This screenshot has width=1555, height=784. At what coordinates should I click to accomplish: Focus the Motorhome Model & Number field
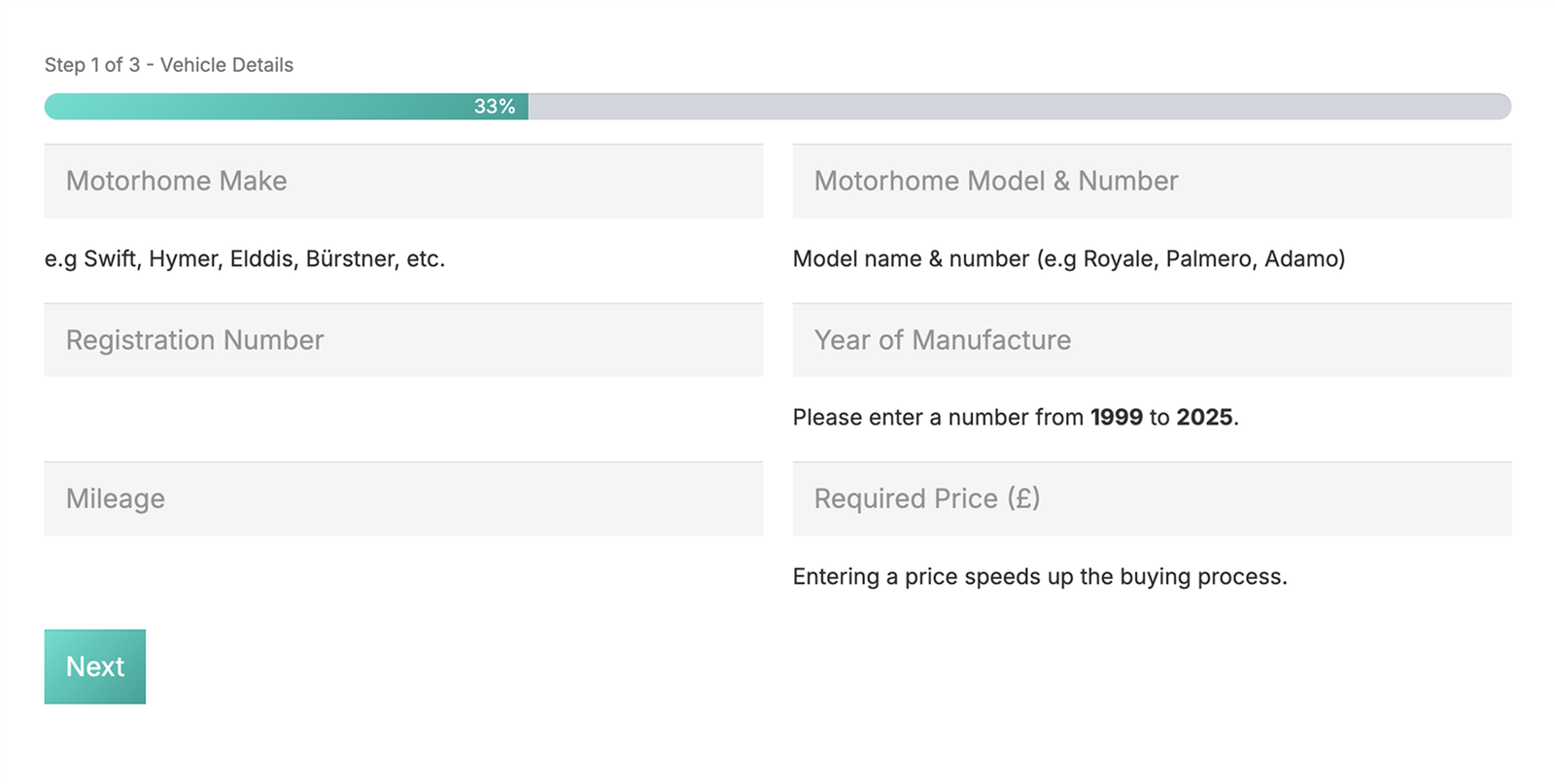pos(1152,182)
